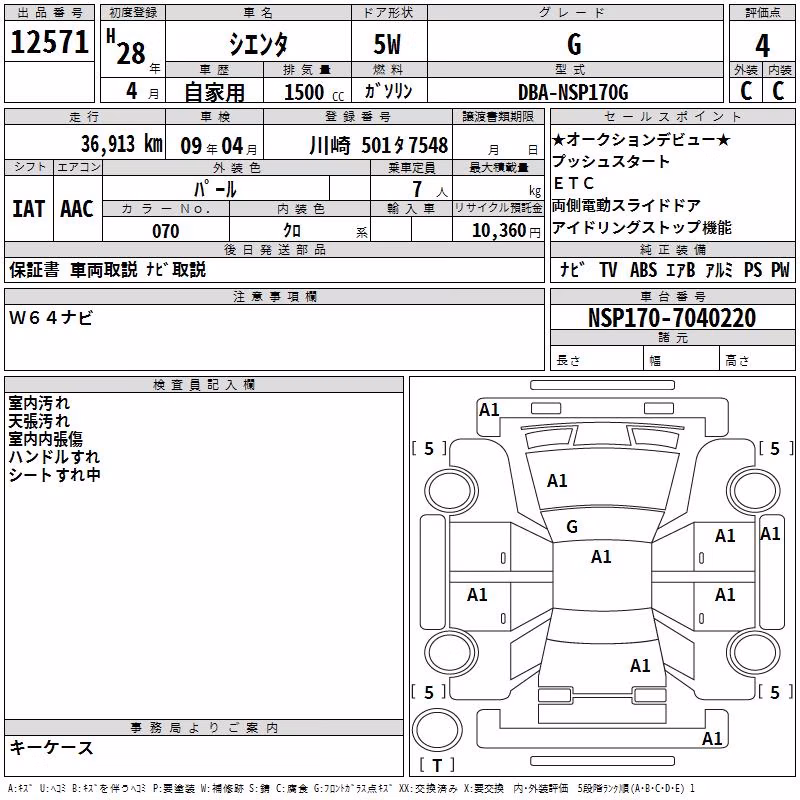Select the A1 mark on the hood diagram
This screenshot has width=800, height=800.
(557, 481)
